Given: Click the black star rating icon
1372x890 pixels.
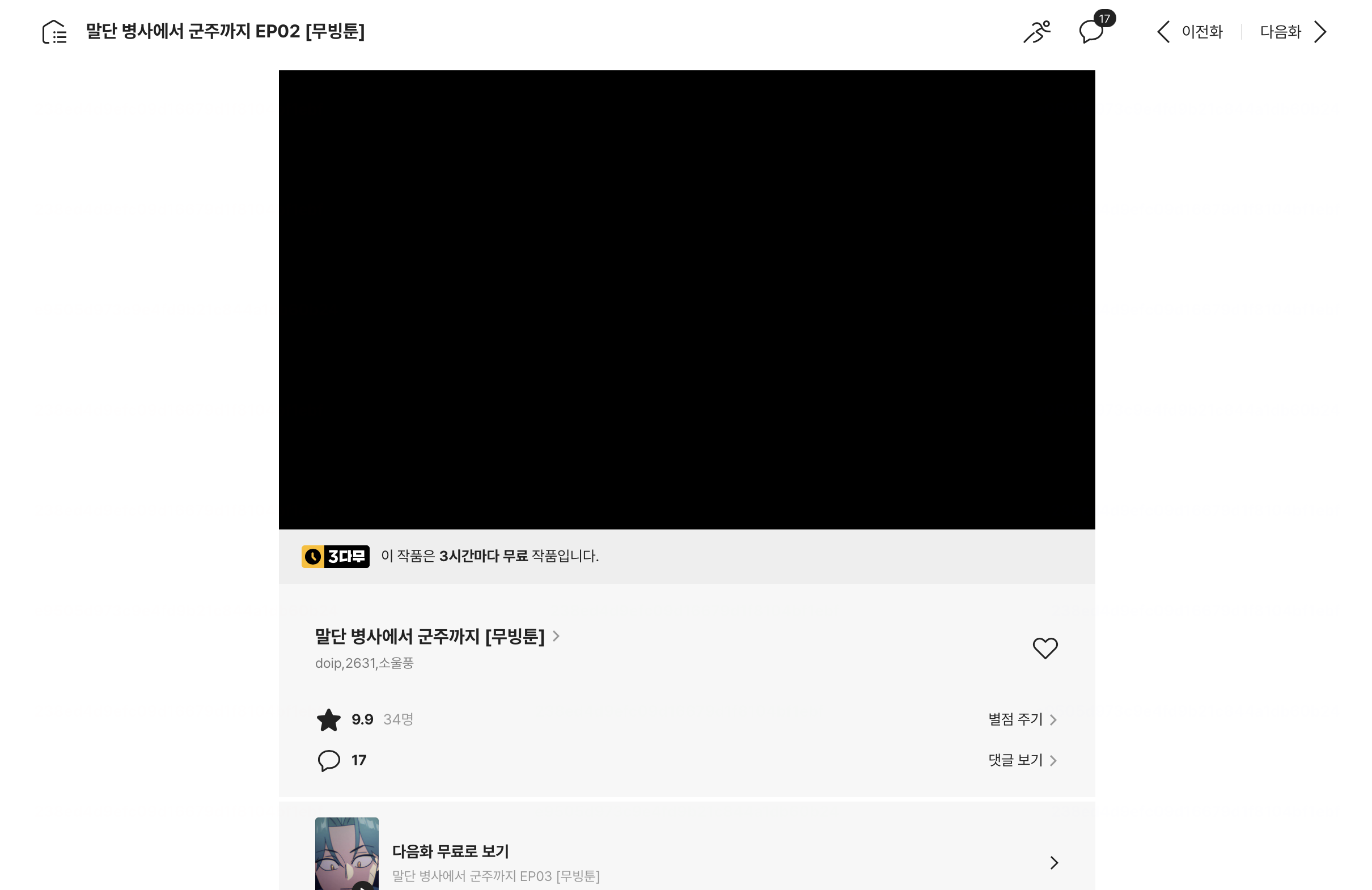Looking at the screenshot, I should pos(329,719).
